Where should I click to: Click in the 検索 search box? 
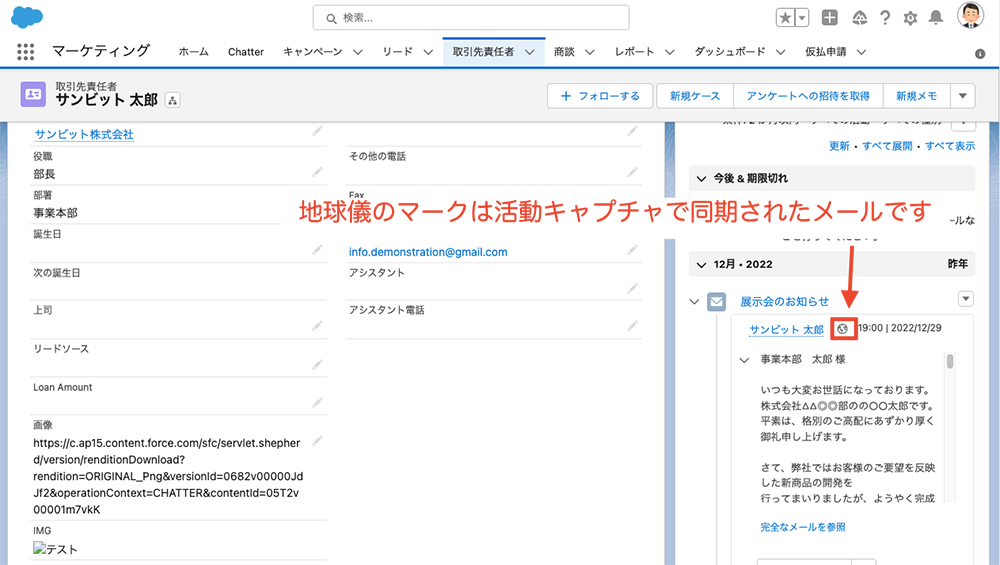click(471, 18)
